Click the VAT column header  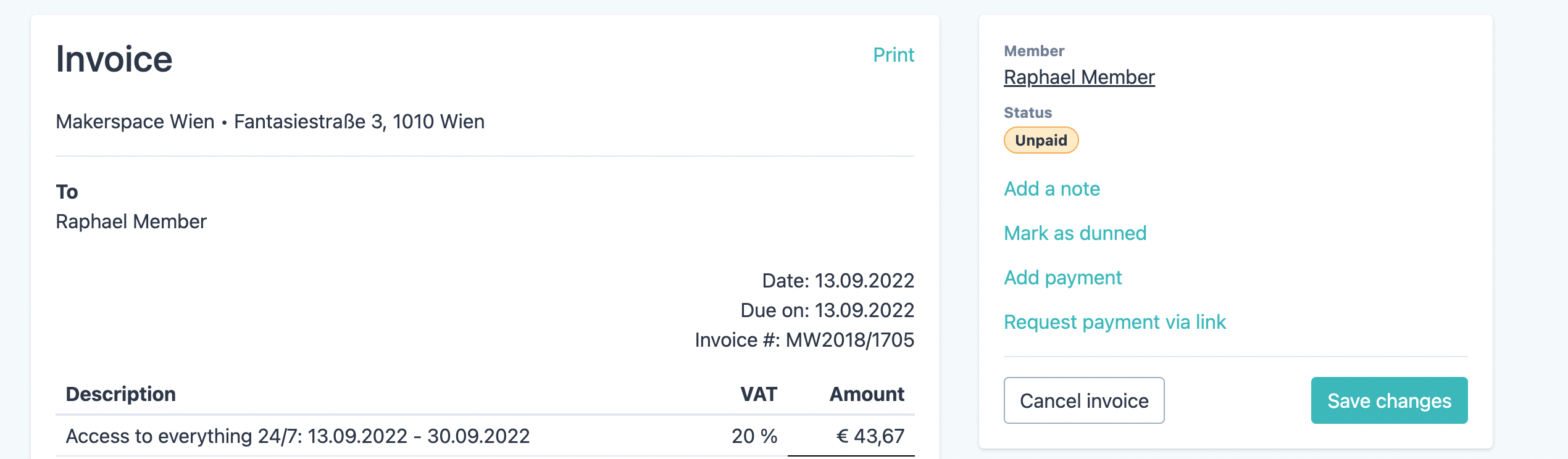(x=759, y=394)
